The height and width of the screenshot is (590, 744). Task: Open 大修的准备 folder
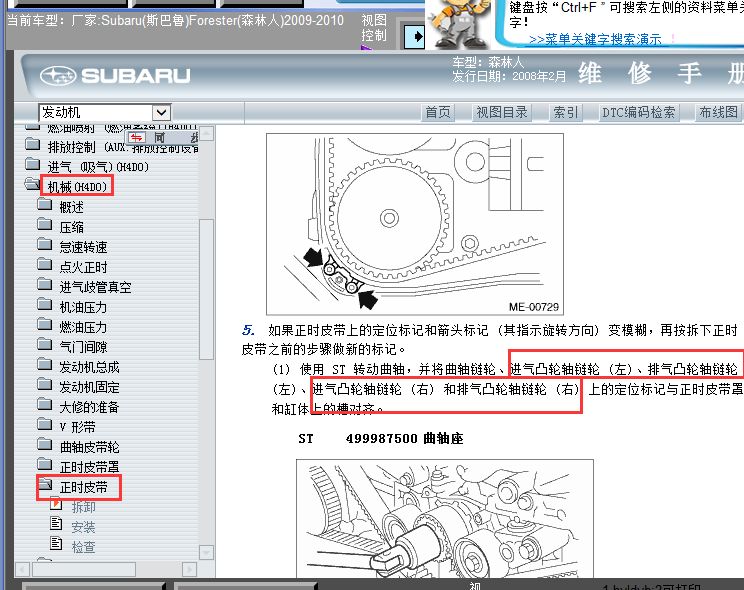point(90,407)
